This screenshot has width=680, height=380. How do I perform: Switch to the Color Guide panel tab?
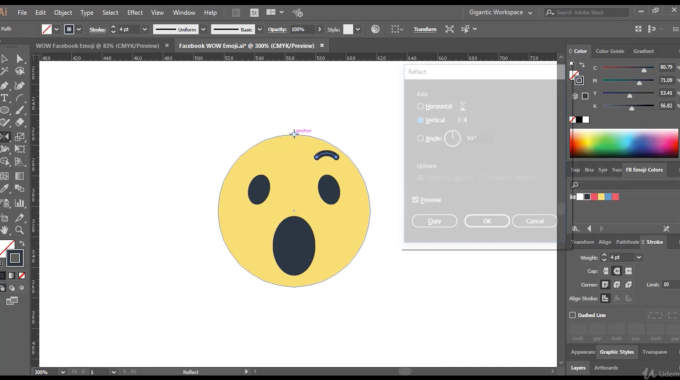pos(609,51)
